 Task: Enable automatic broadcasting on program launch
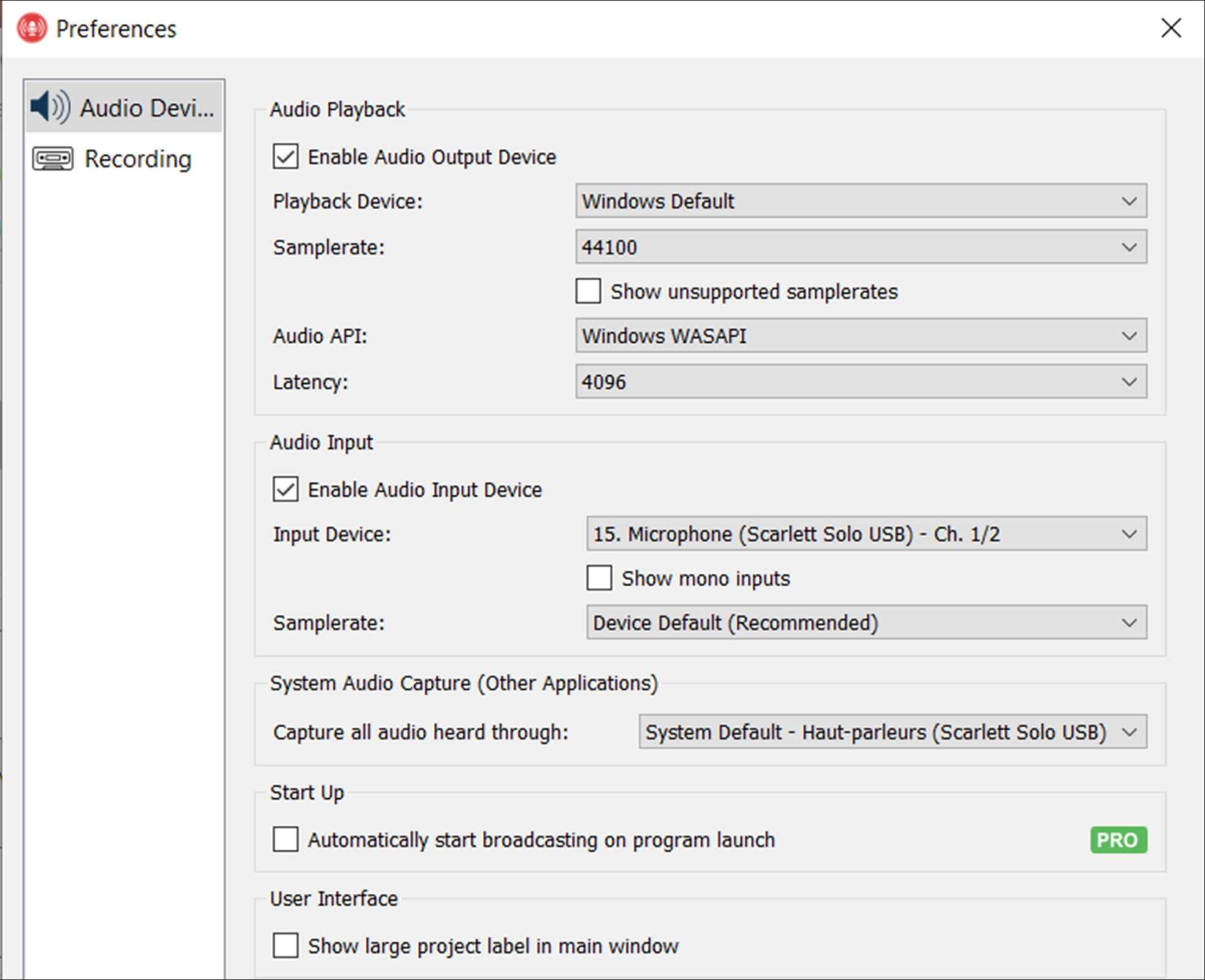click(x=286, y=840)
